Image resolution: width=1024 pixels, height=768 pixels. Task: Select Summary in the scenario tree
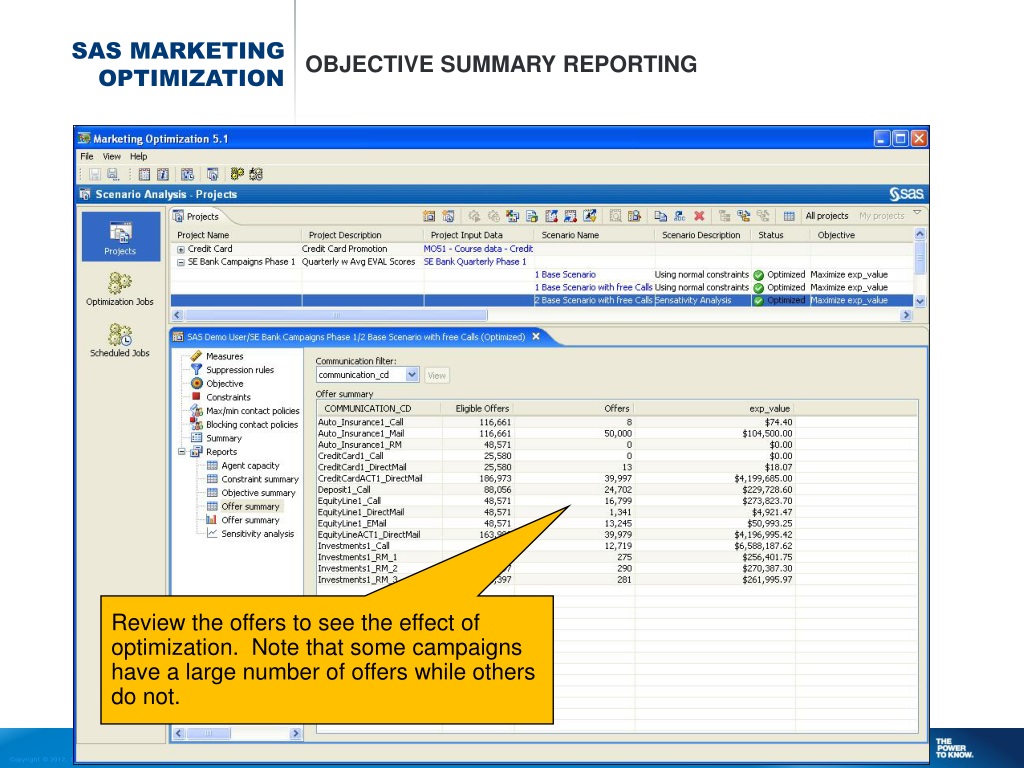pos(223,438)
